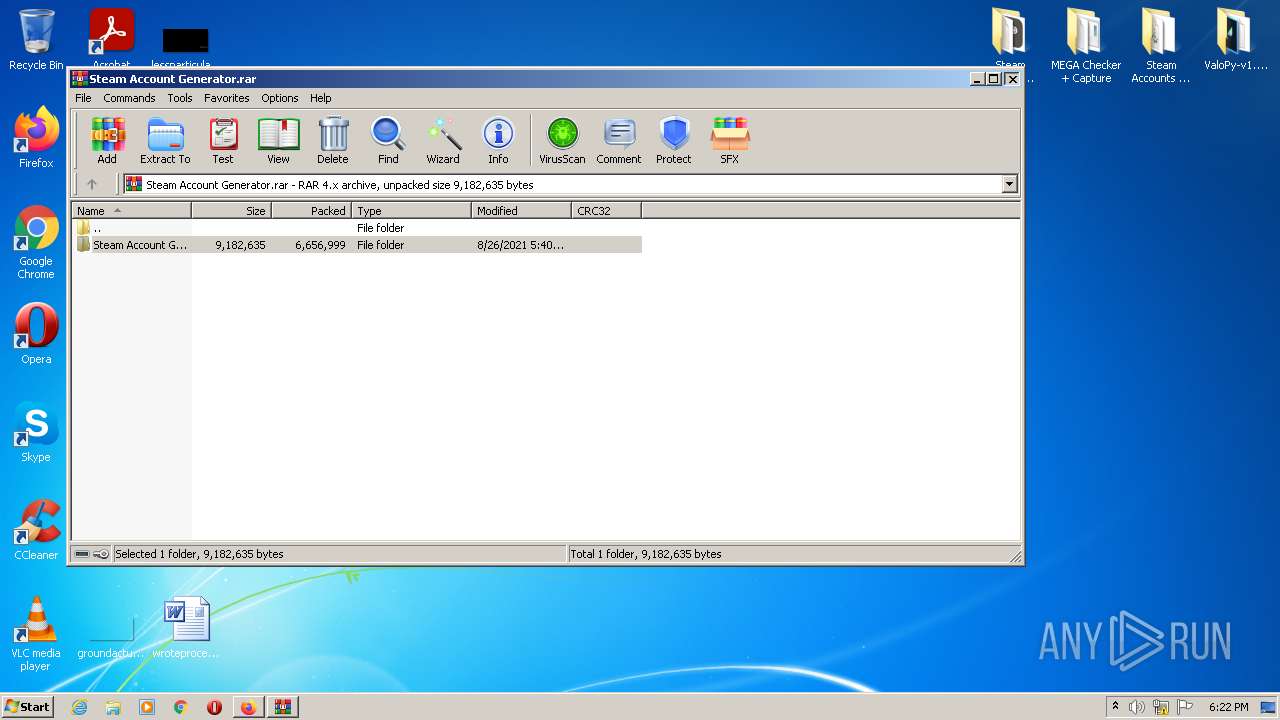Image resolution: width=1280 pixels, height=720 pixels.
Task: Open WinRAR taskbar button
Action: pos(282,707)
